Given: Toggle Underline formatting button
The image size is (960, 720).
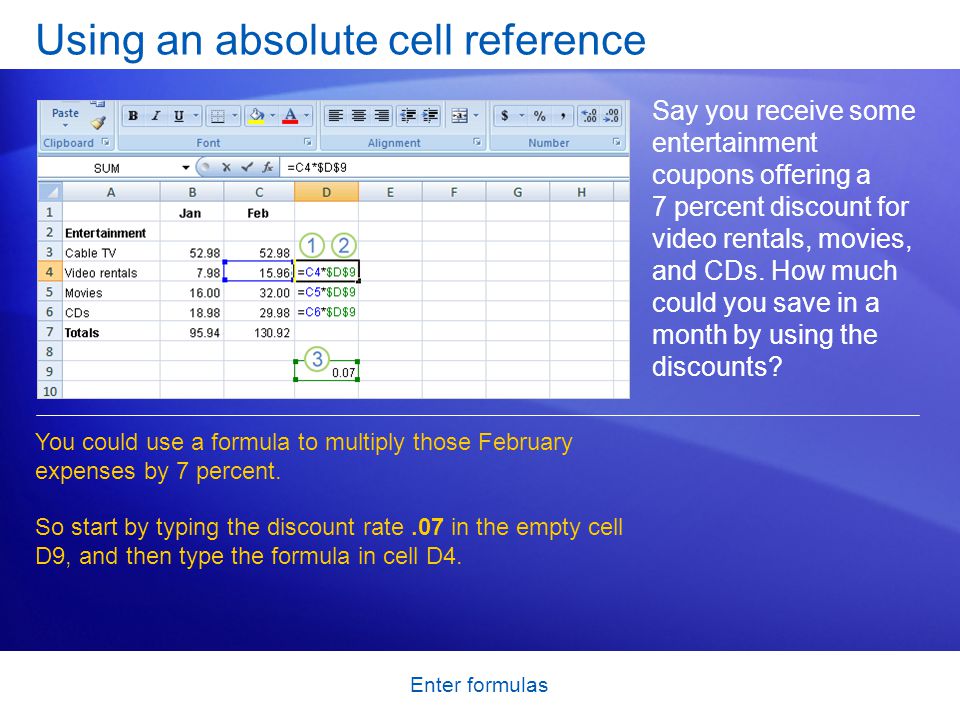Looking at the screenshot, I should 178,116.
